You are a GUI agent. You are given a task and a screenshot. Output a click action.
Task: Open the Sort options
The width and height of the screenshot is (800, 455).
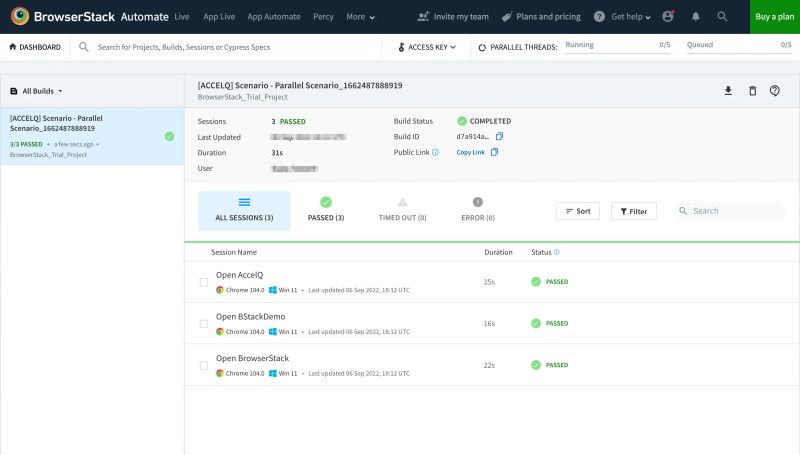click(x=578, y=211)
